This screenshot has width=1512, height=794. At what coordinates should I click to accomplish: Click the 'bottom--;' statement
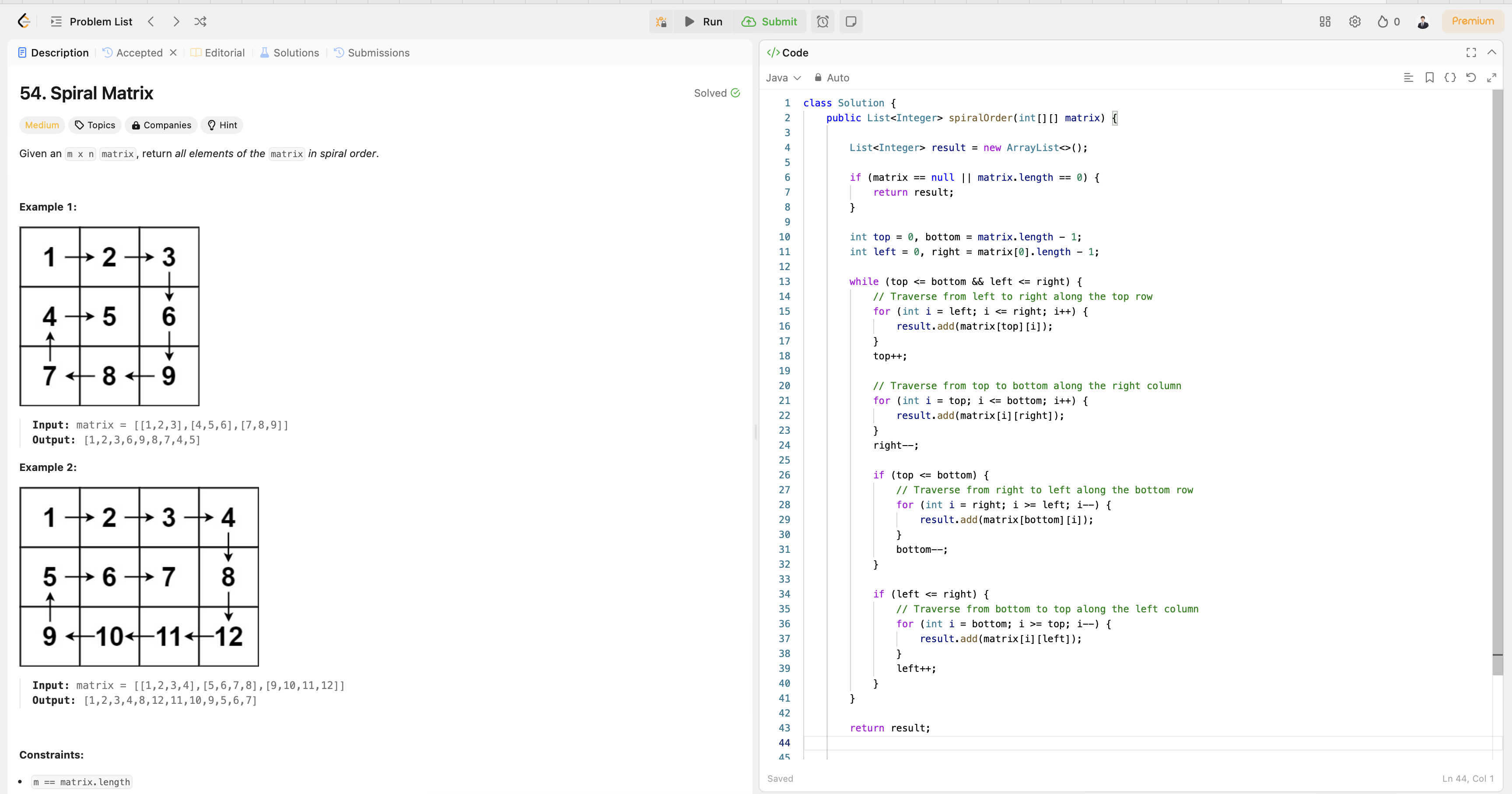click(x=921, y=550)
